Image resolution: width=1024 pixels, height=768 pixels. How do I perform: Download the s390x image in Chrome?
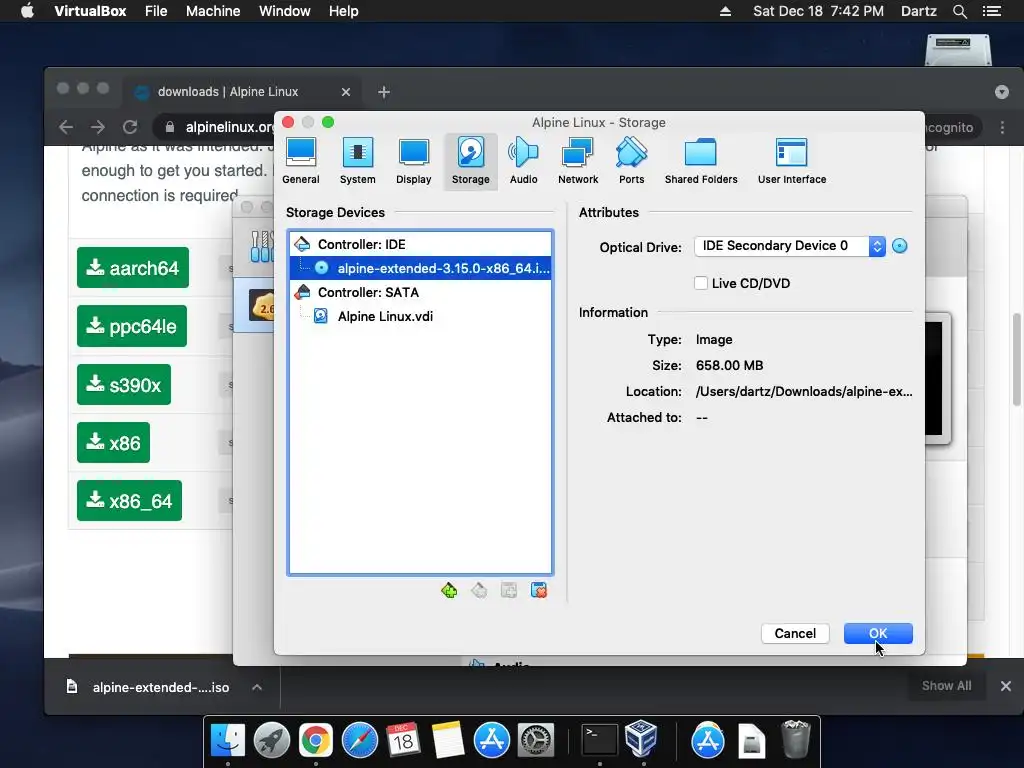[x=124, y=385]
